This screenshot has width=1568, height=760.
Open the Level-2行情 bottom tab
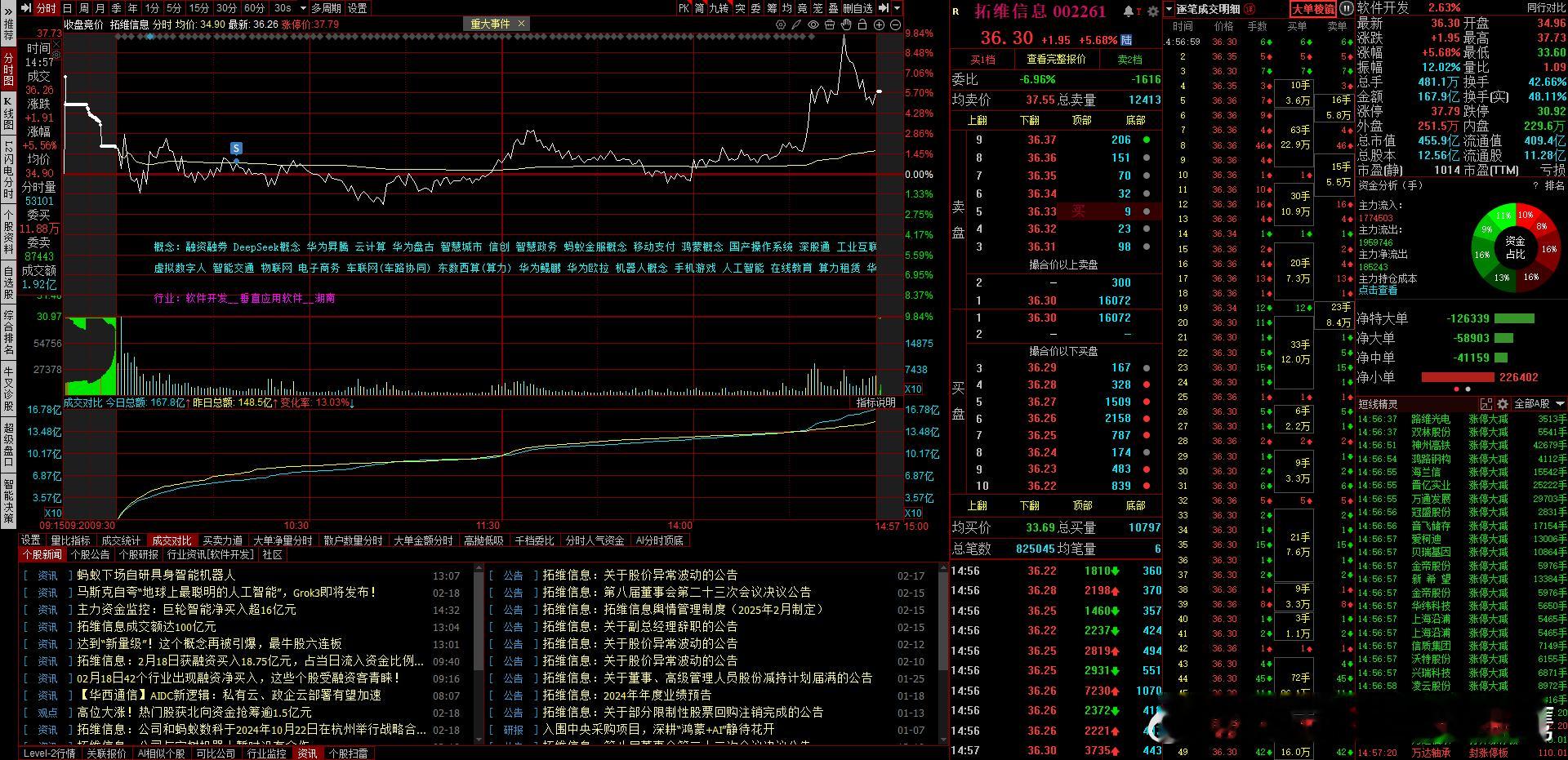click(49, 753)
